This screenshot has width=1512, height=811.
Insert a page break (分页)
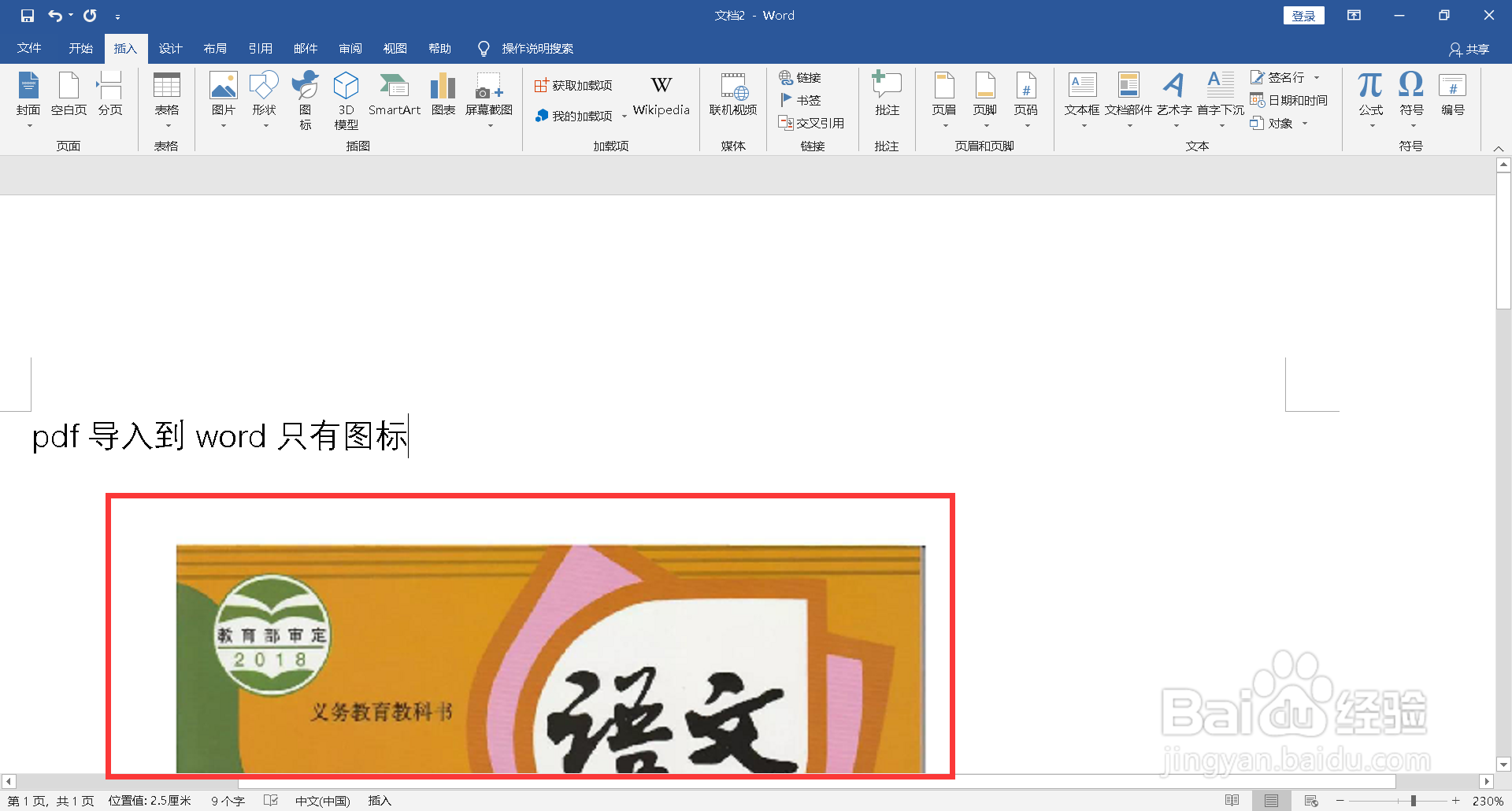(109, 94)
